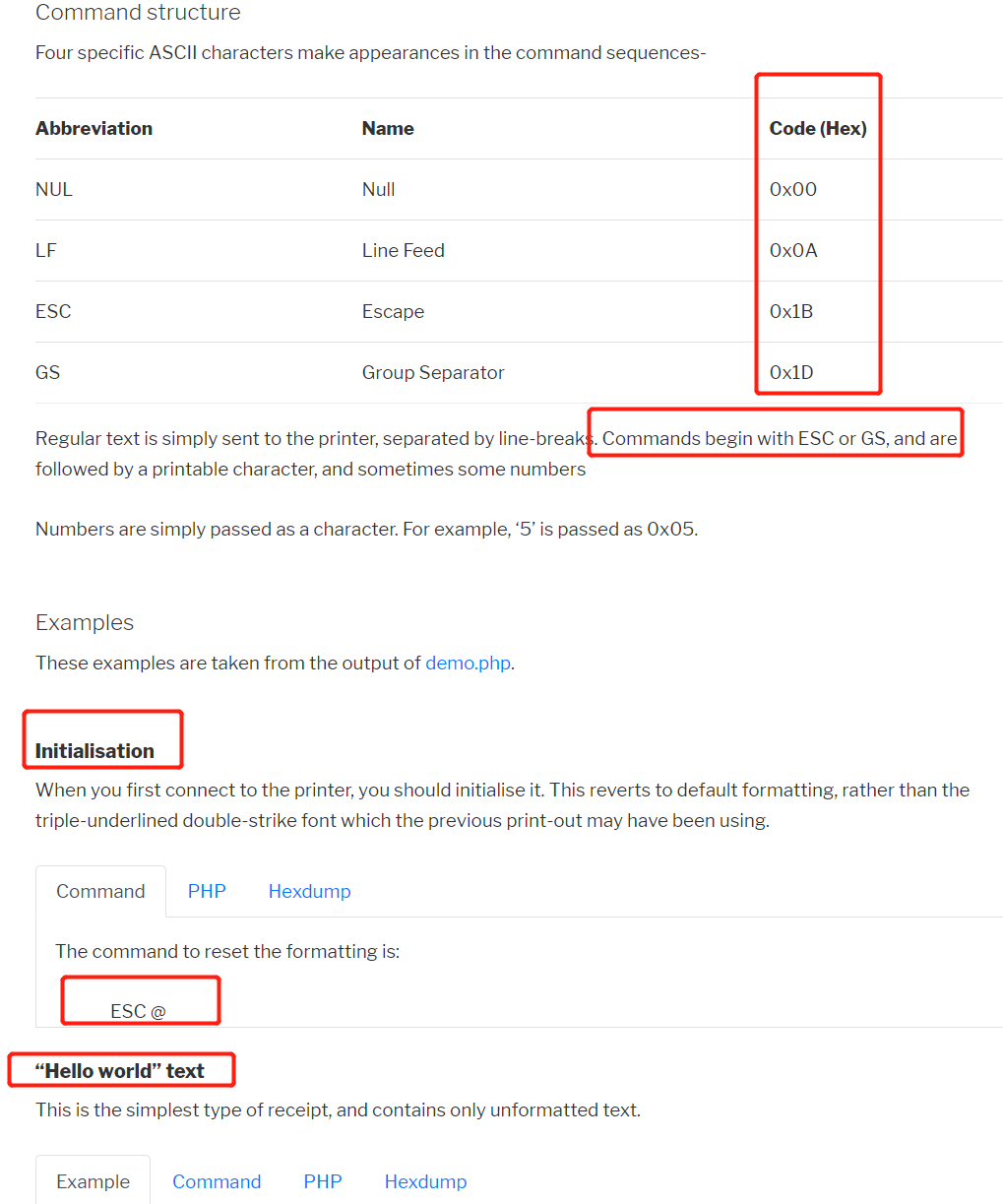Screen dimensions: 1003x1204
Task: Show Hexdump tab under Hello world section
Action: (425, 1181)
